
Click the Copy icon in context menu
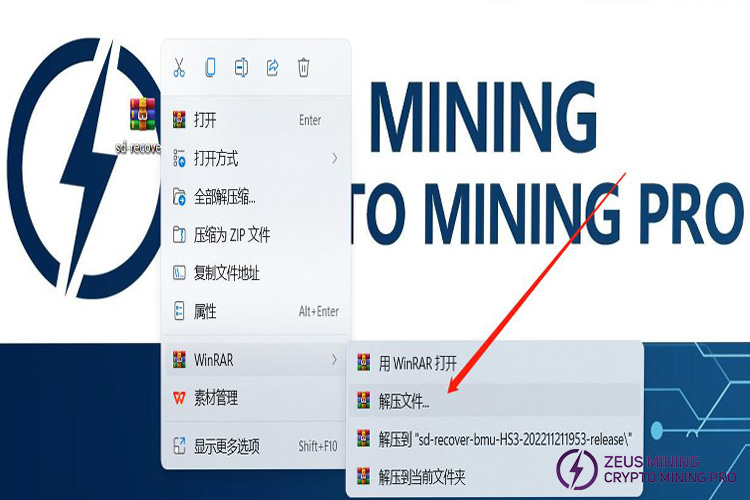[x=210, y=68]
